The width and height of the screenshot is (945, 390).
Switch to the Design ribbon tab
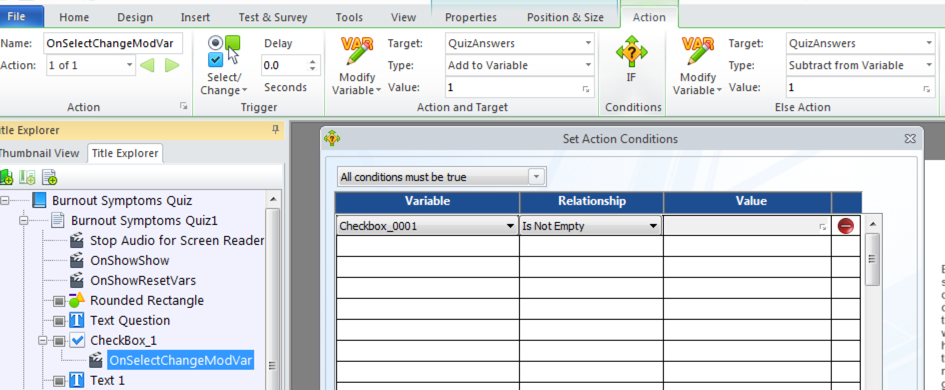point(135,17)
